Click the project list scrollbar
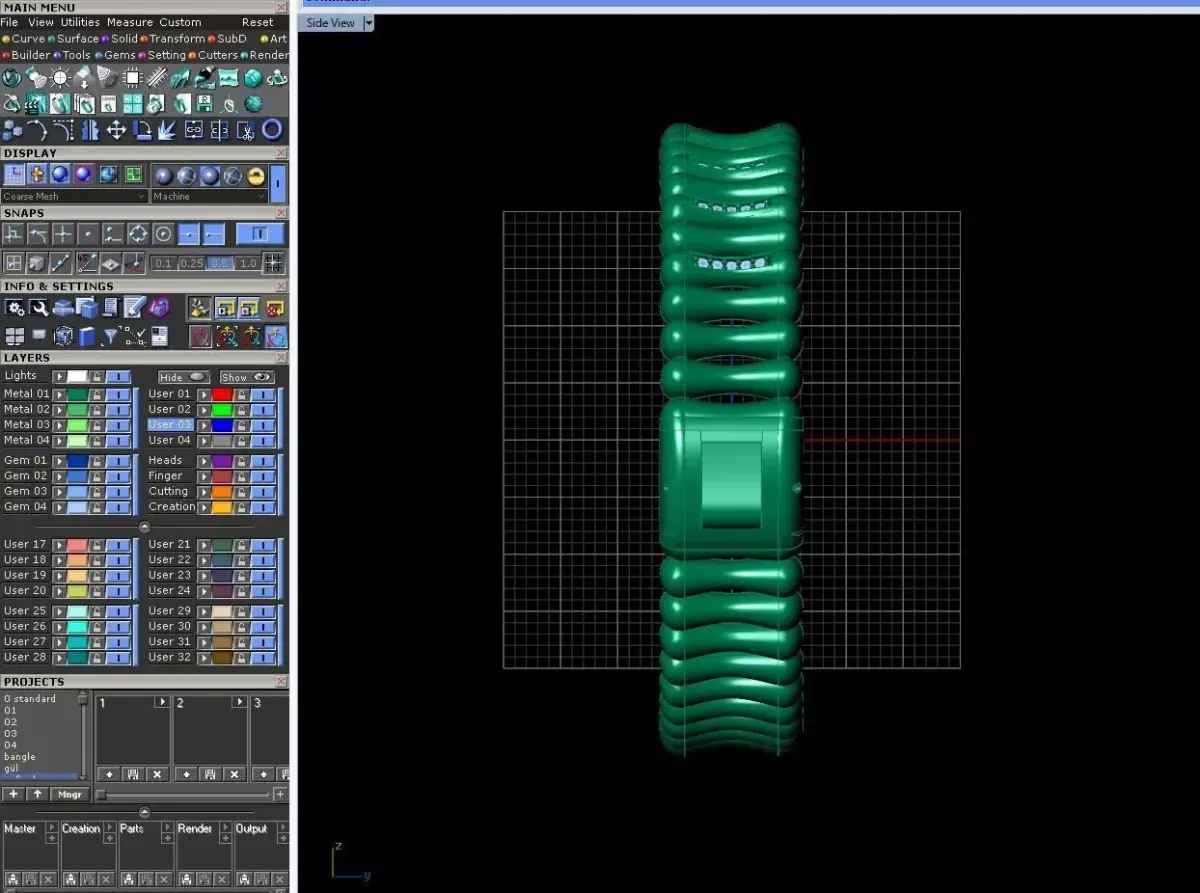Viewport: 1200px width, 893px height. point(83,735)
